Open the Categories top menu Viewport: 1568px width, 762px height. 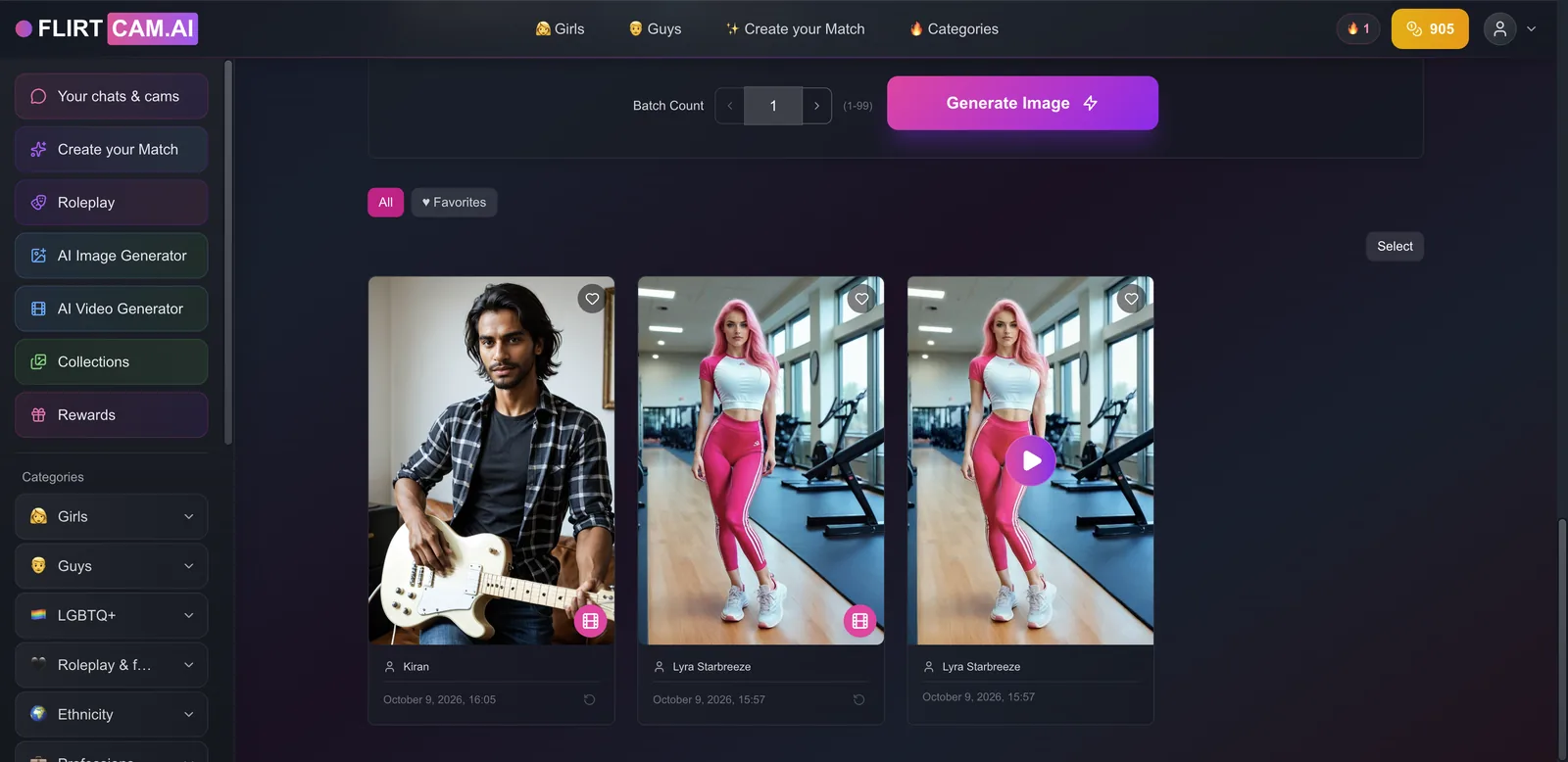[954, 28]
